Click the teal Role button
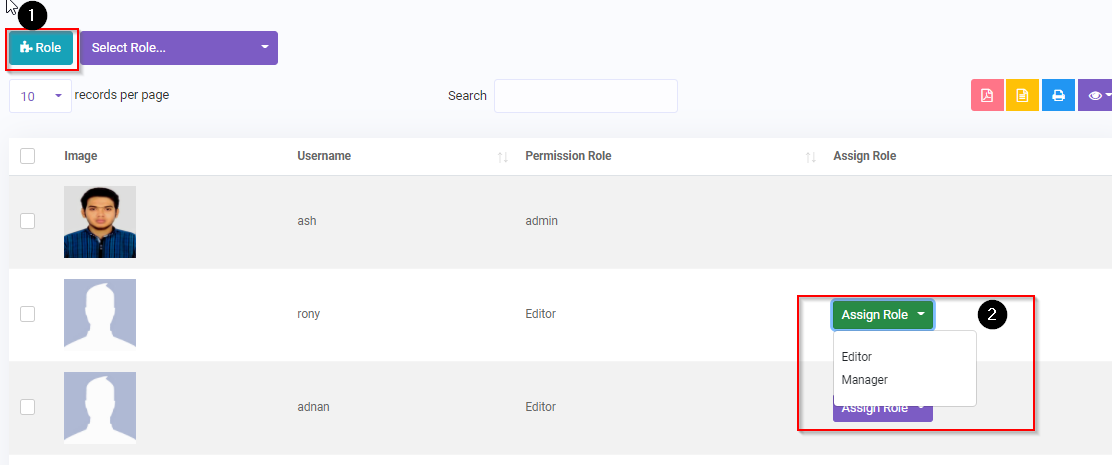 tap(41, 48)
